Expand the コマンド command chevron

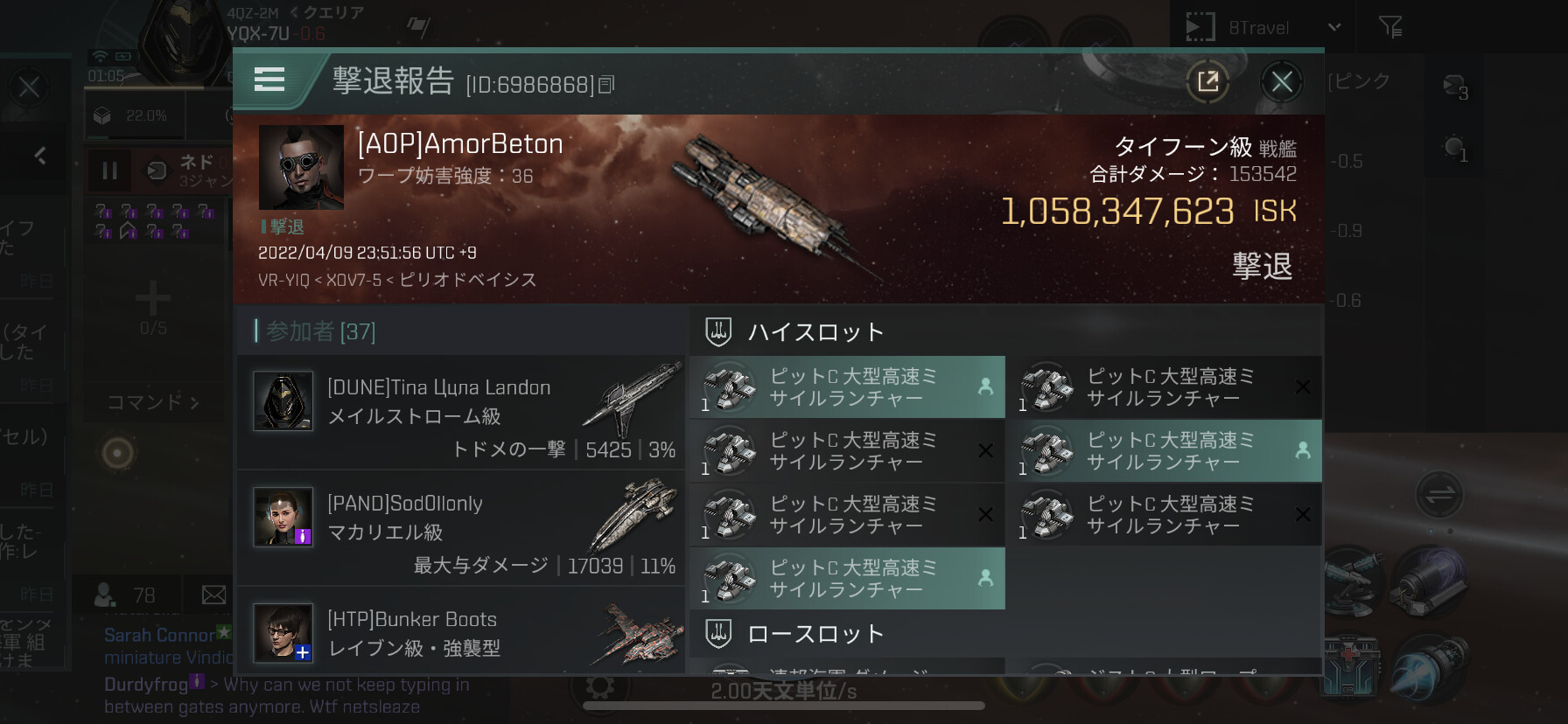click(x=153, y=402)
